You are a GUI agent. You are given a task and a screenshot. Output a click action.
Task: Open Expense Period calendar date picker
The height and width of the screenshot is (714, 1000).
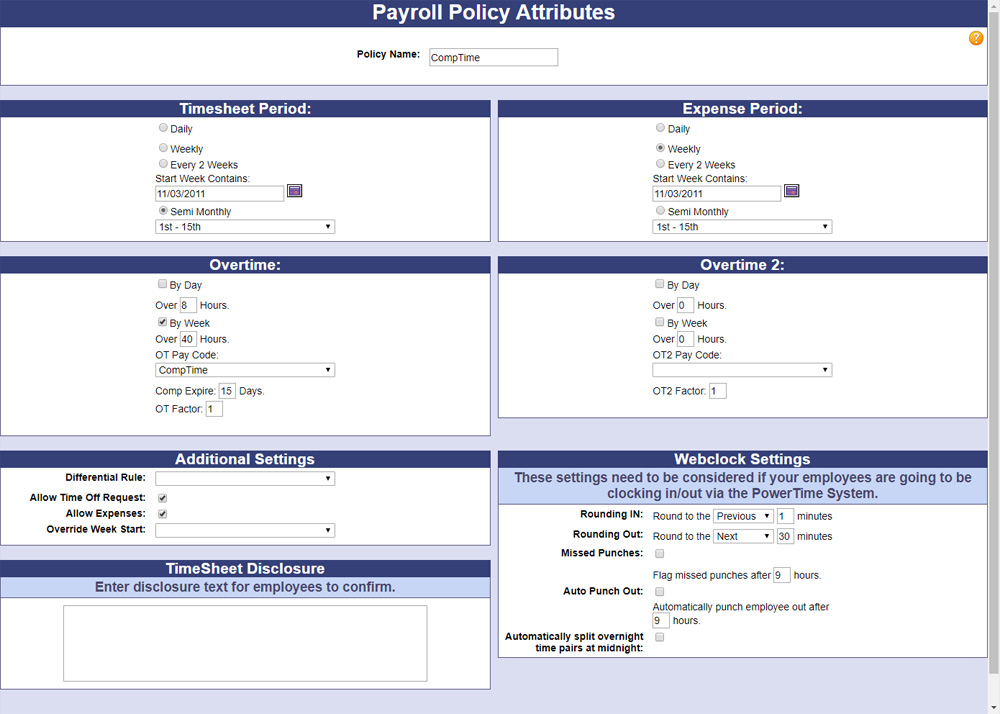tap(792, 191)
